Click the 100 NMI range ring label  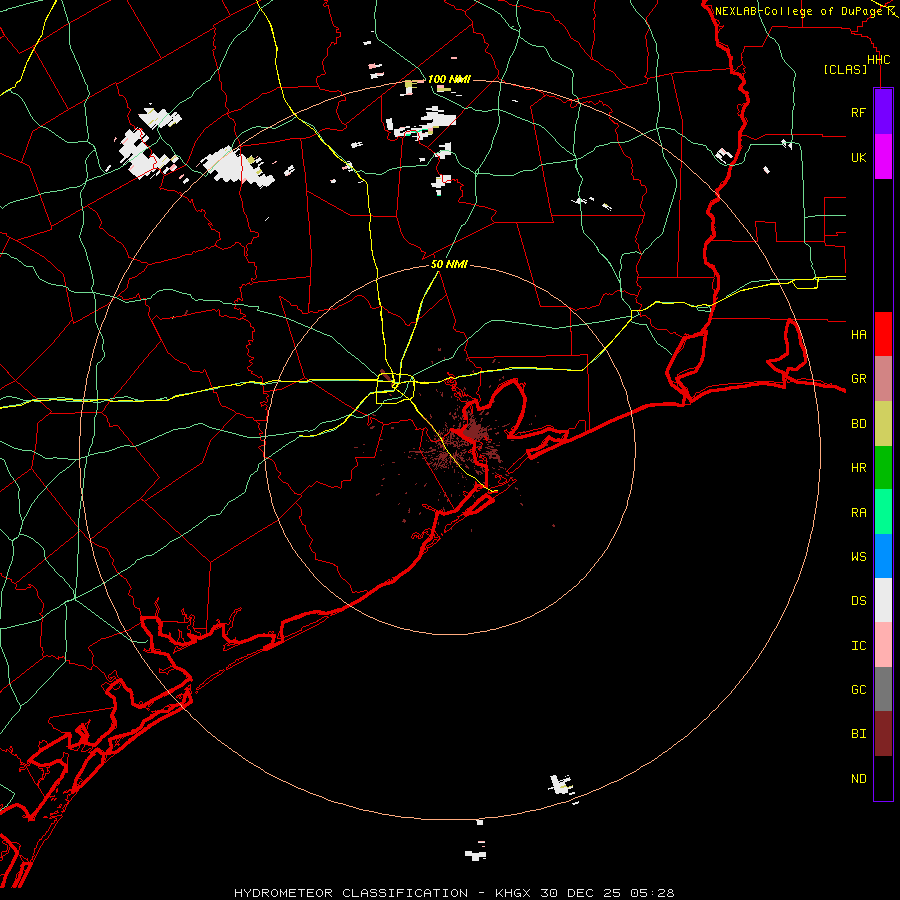(449, 79)
